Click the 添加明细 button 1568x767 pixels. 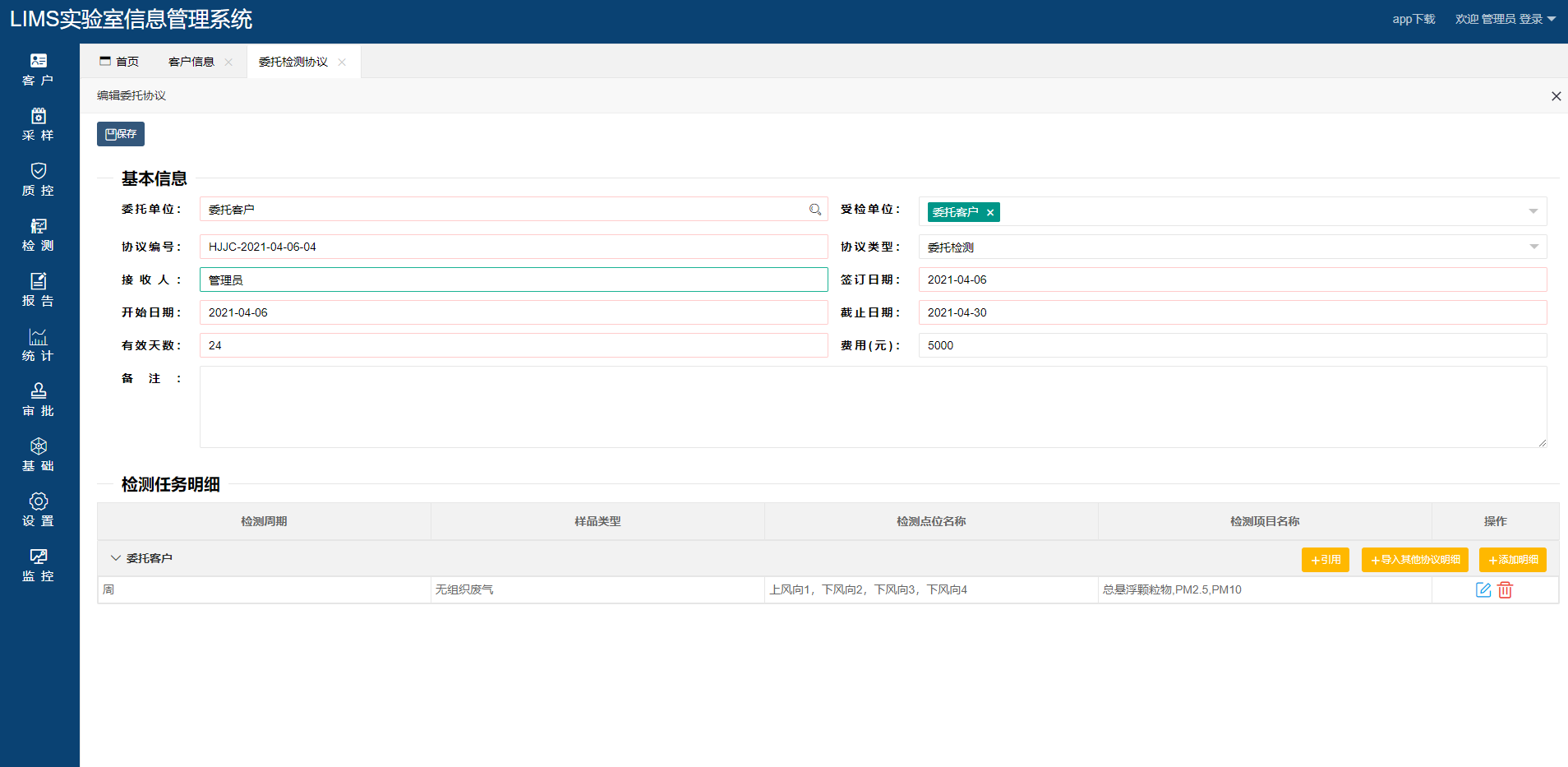1512,560
